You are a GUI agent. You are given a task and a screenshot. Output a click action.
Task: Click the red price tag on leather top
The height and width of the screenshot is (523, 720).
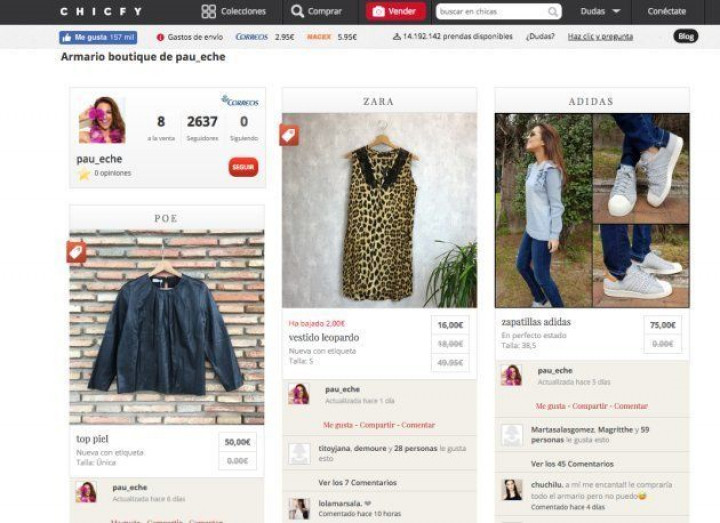pos(76,252)
